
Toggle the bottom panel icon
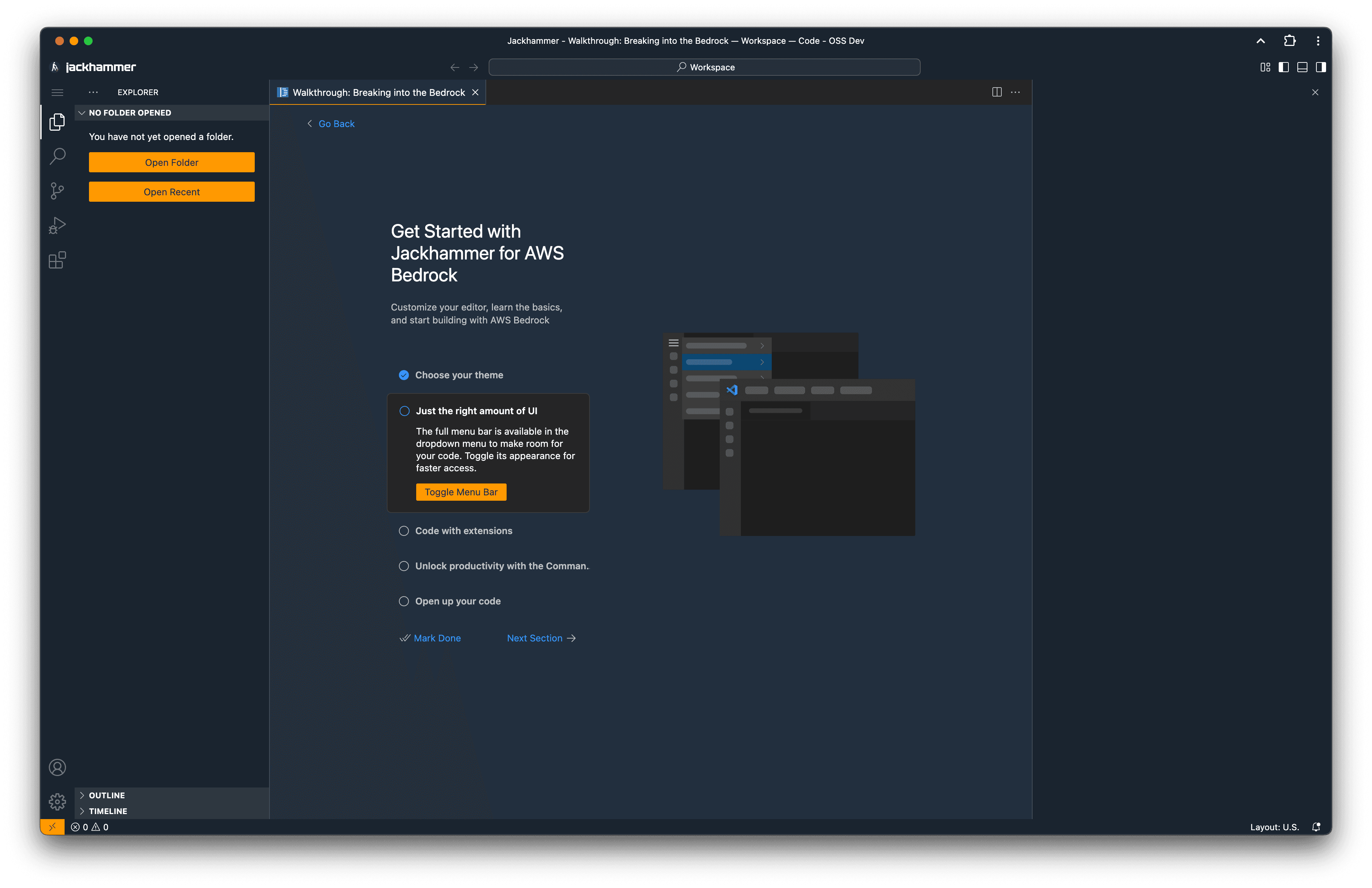click(x=1302, y=67)
